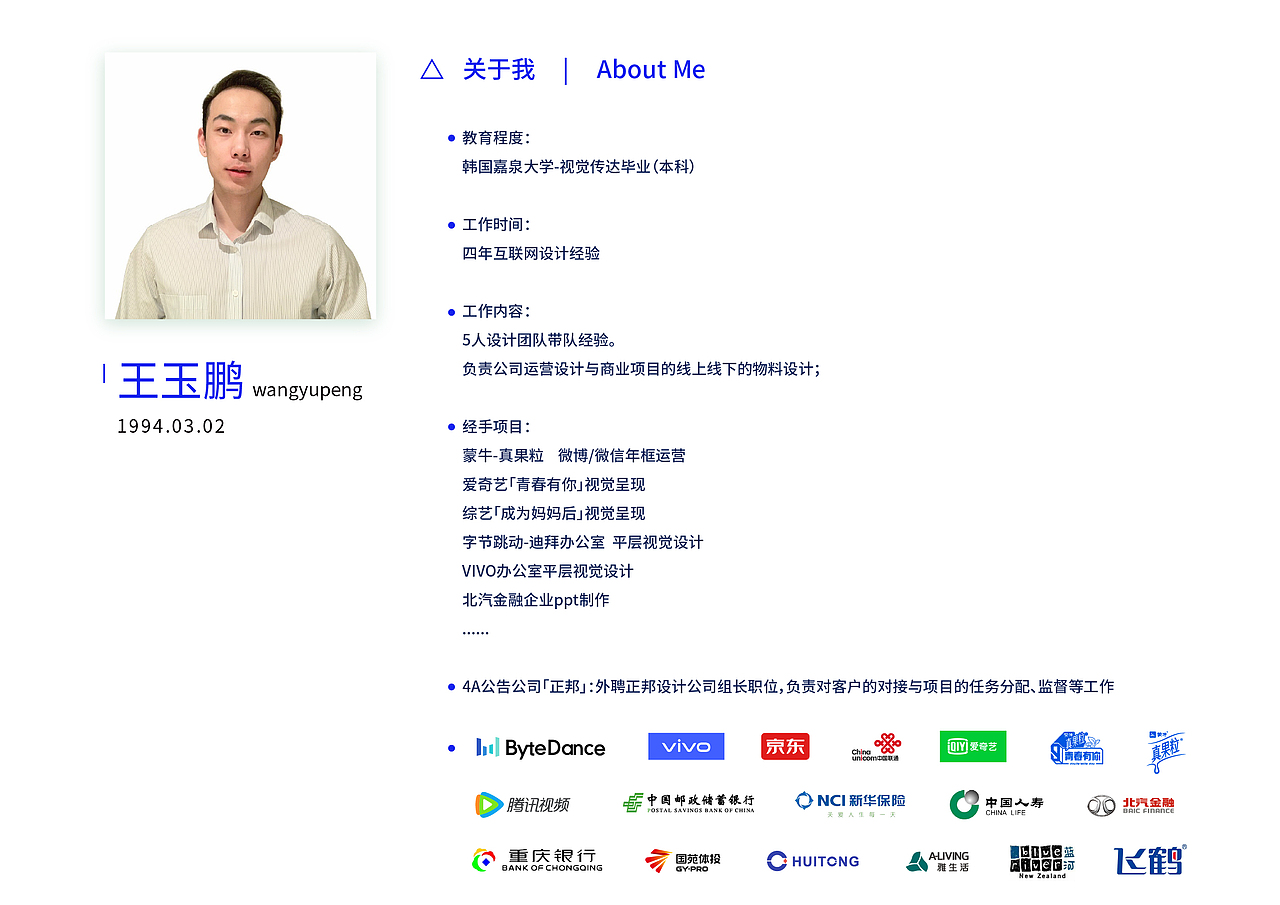The image size is (1280, 905).
Task: Click the name 王玉鹏 text
Action: [180, 381]
